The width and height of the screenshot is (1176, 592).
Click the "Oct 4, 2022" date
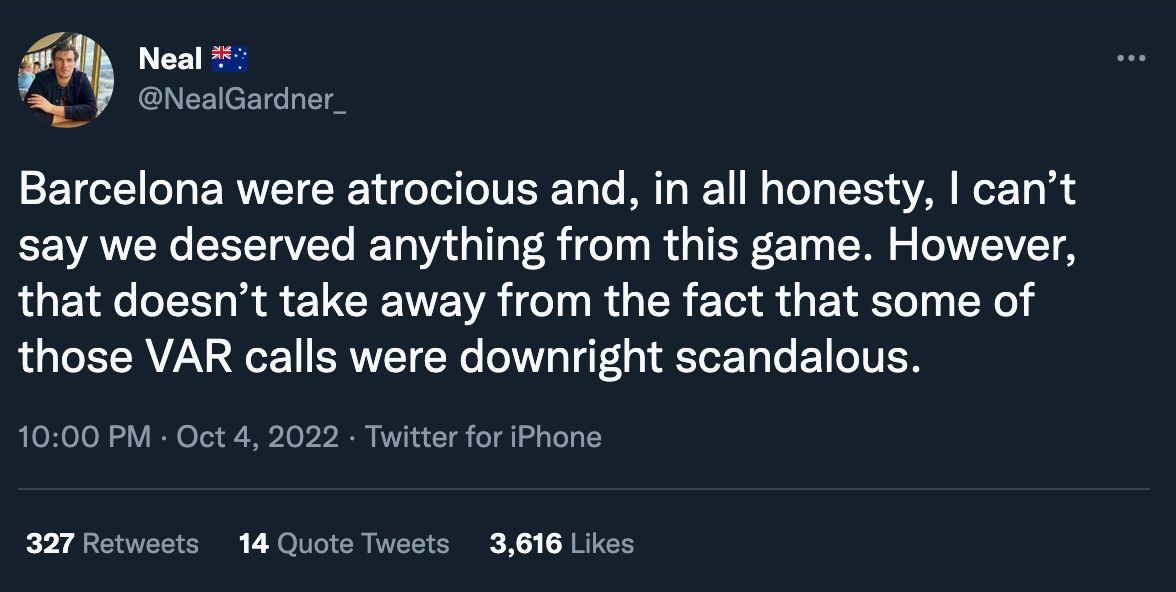[x=257, y=437]
